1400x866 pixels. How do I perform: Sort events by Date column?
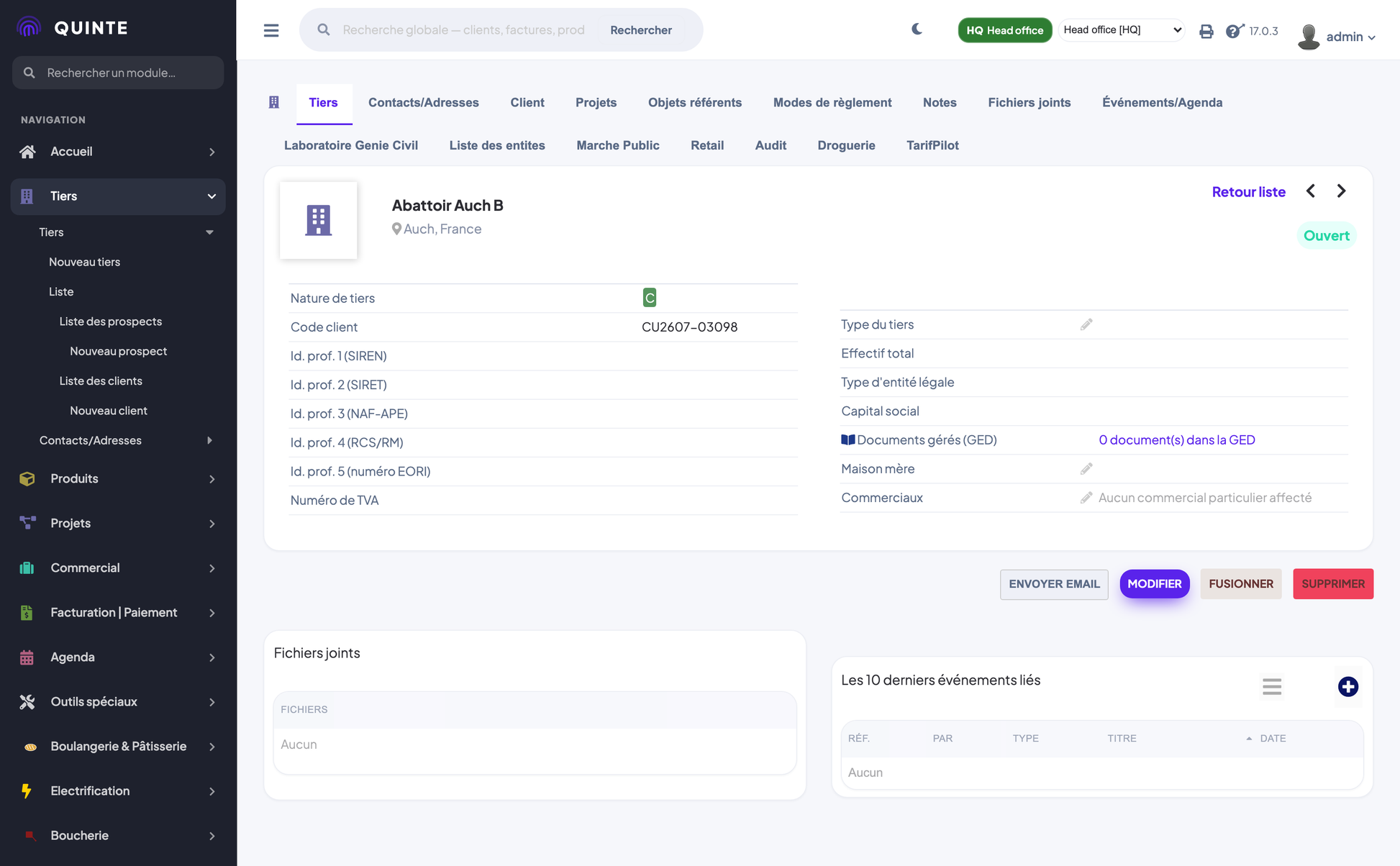1273,738
